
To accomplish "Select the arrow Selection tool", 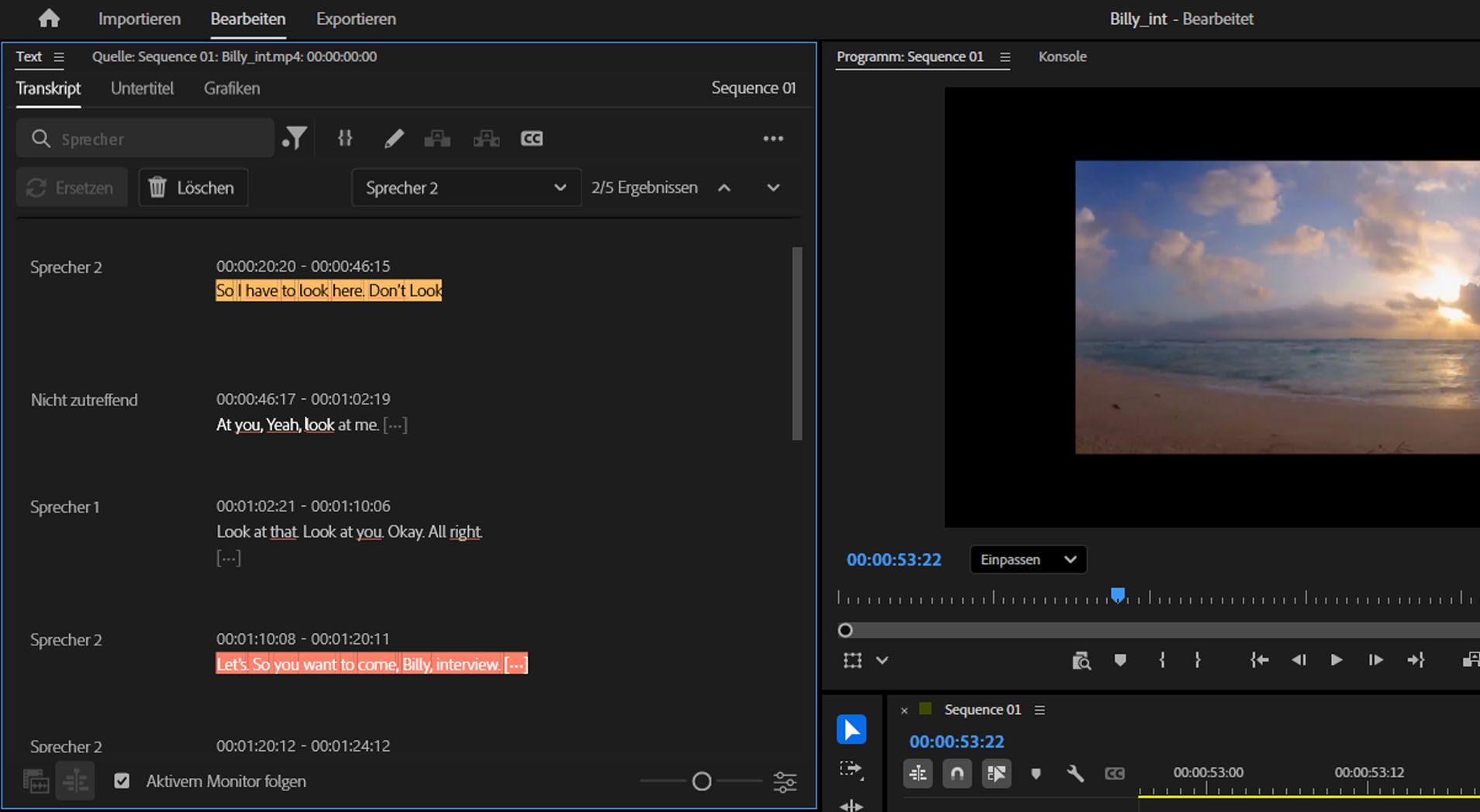I will (851, 729).
